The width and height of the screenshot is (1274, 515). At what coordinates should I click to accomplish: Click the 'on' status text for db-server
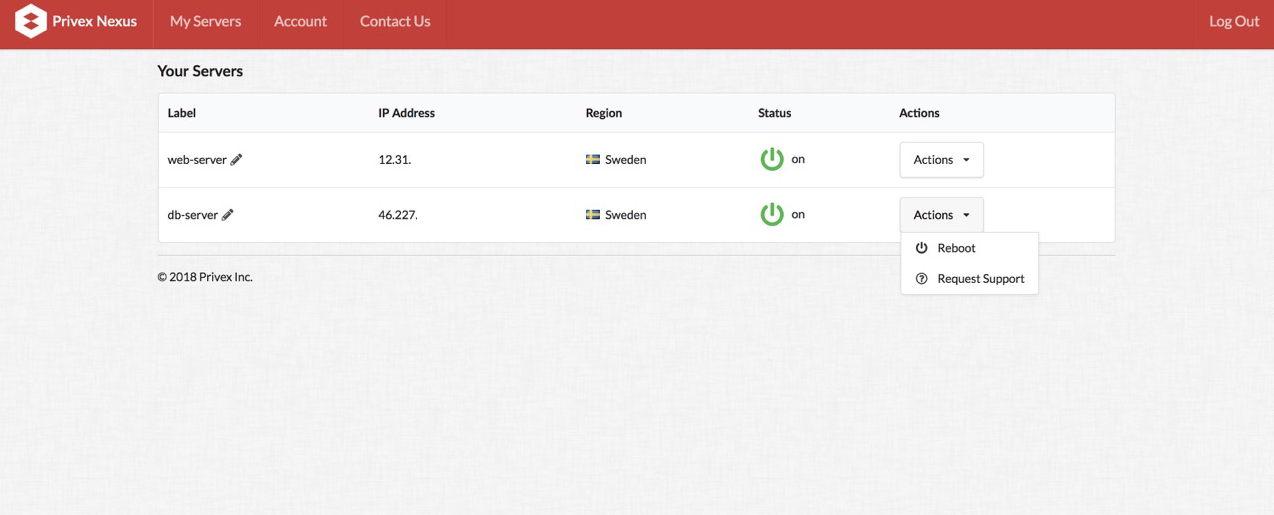[798, 214]
